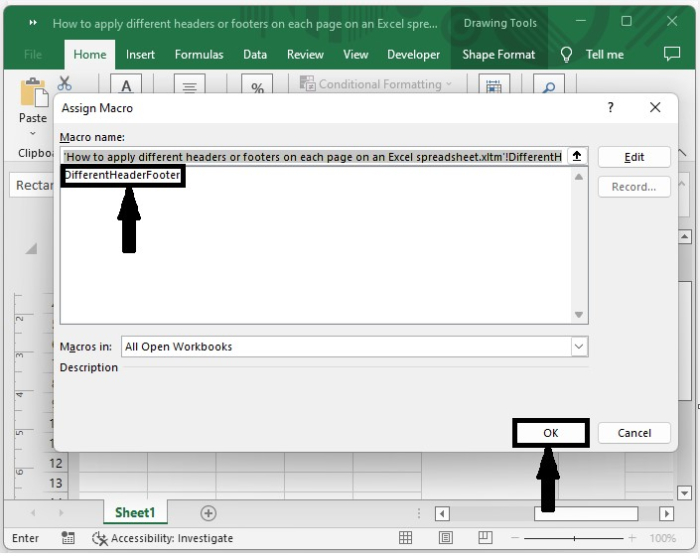Viewport: 700px width, 559px height.
Task: Select DifferentHeaderFooter macro in list
Action: (x=122, y=175)
